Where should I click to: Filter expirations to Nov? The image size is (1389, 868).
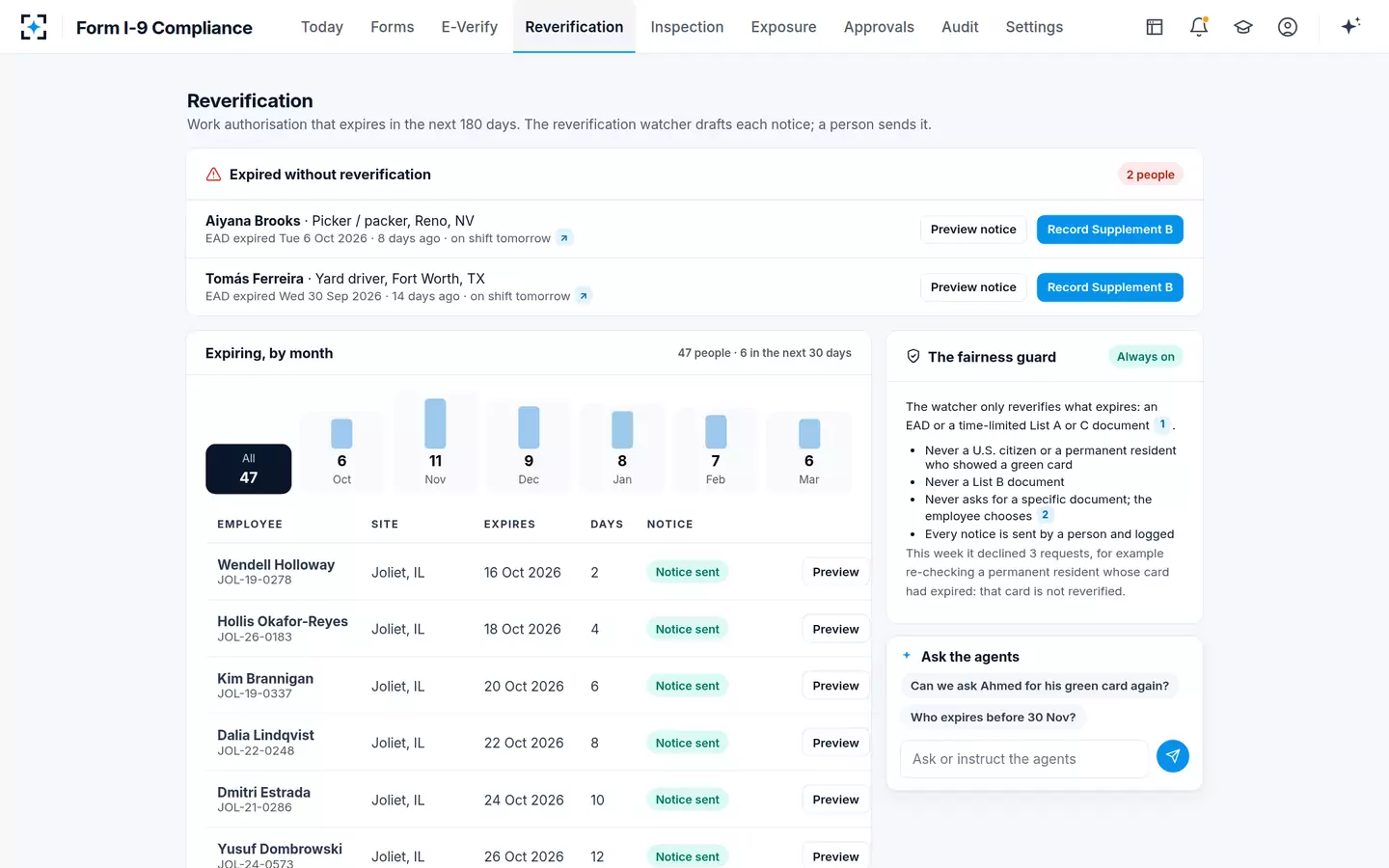click(x=435, y=443)
